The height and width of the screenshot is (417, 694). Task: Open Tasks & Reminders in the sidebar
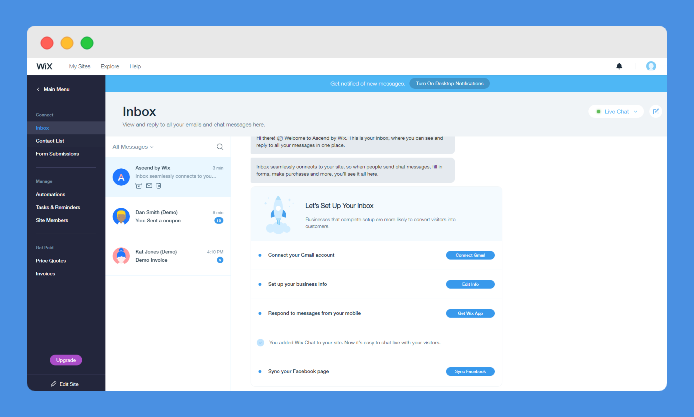(x=58, y=207)
